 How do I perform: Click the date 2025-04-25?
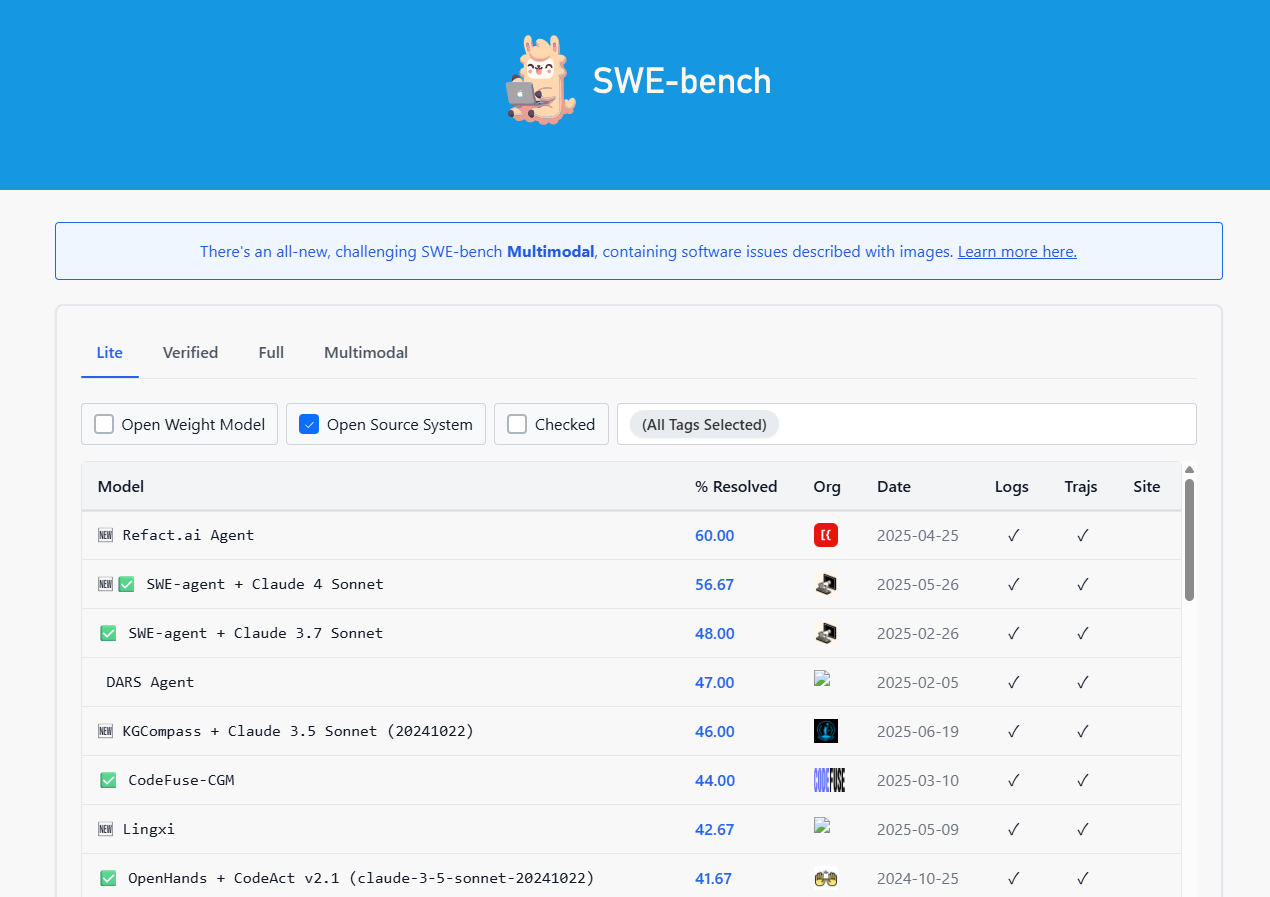[918, 535]
